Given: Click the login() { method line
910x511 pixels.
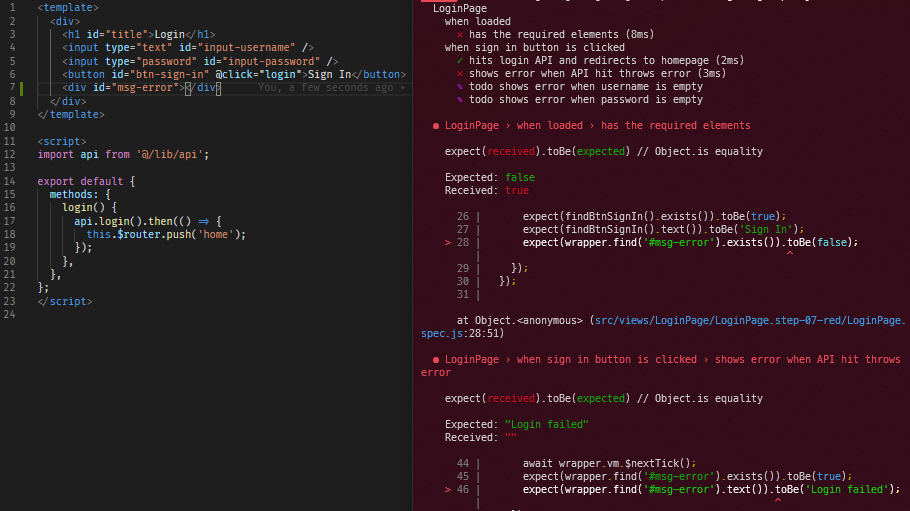Looking at the screenshot, I should (89, 207).
